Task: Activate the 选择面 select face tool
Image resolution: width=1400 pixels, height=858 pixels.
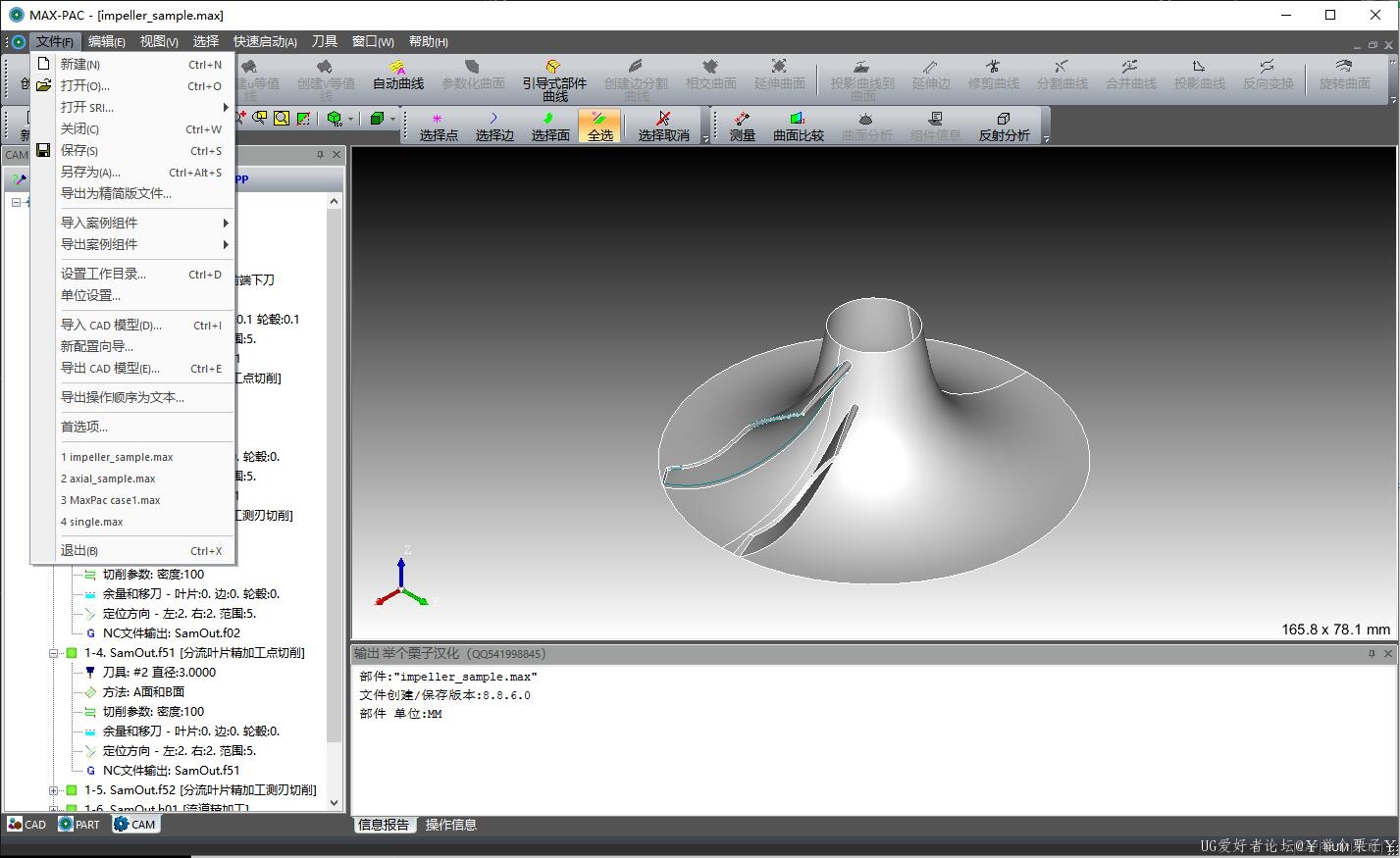Action: pyautogui.click(x=550, y=126)
